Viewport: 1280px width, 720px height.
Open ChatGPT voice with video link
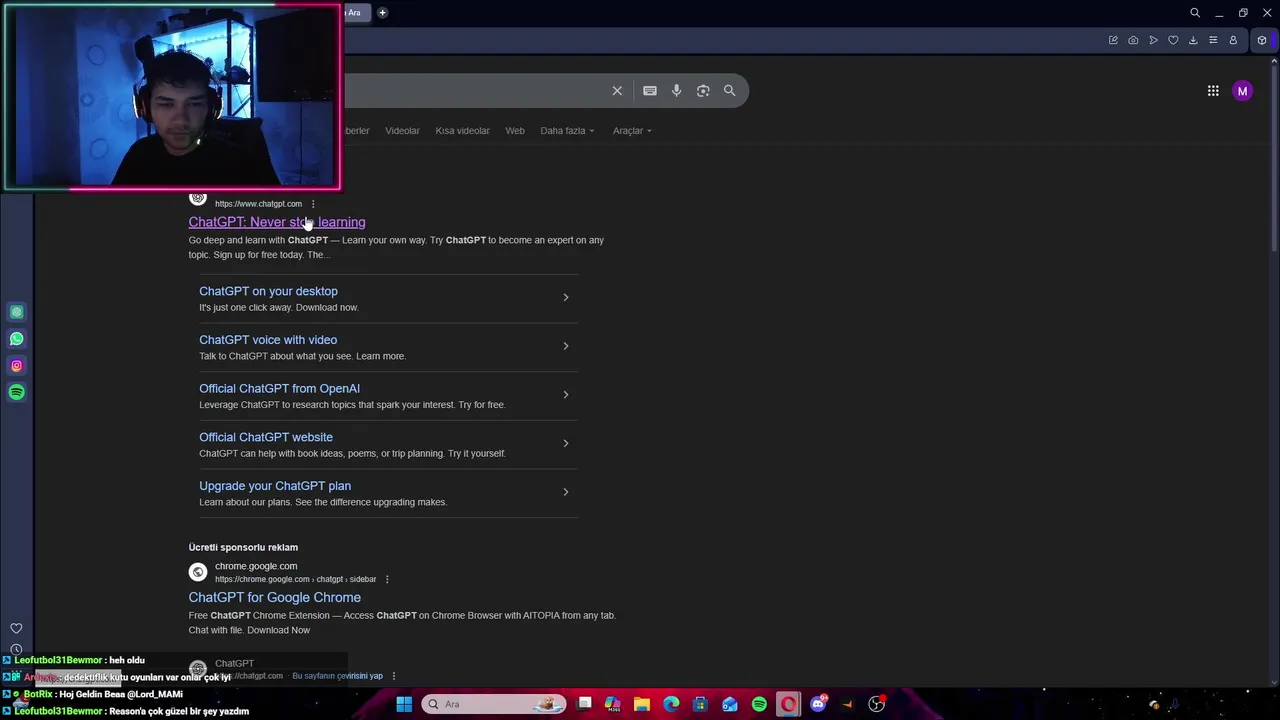point(268,340)
